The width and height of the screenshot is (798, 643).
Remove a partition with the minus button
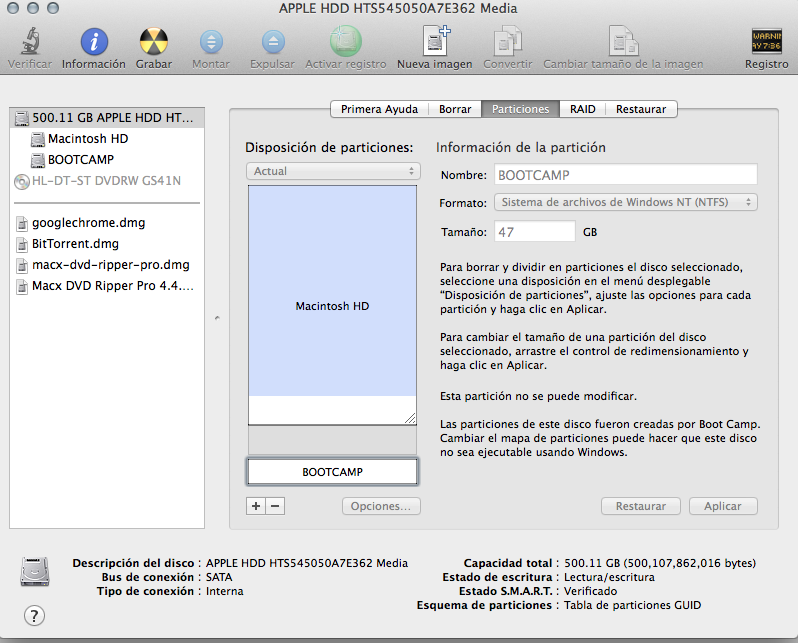[x=275, y=506]
